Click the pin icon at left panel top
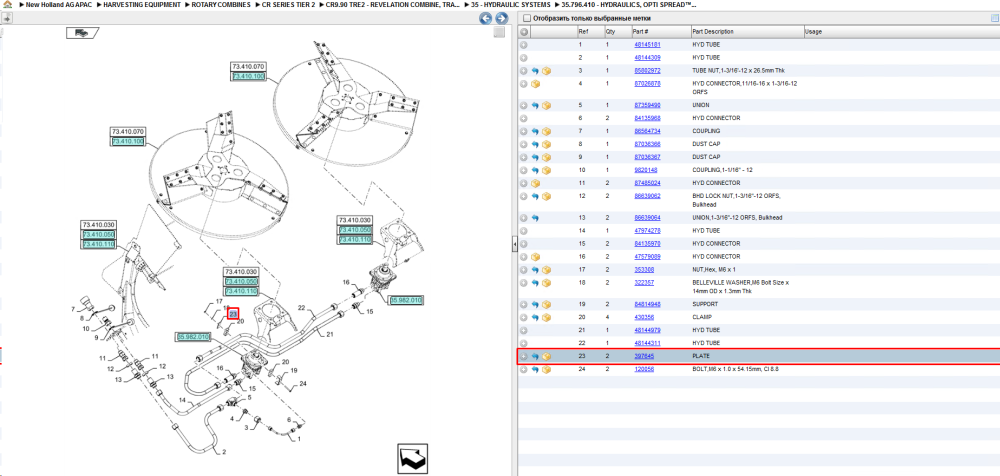The width and height of the screenshot is (1000, 476). (8, 19)
